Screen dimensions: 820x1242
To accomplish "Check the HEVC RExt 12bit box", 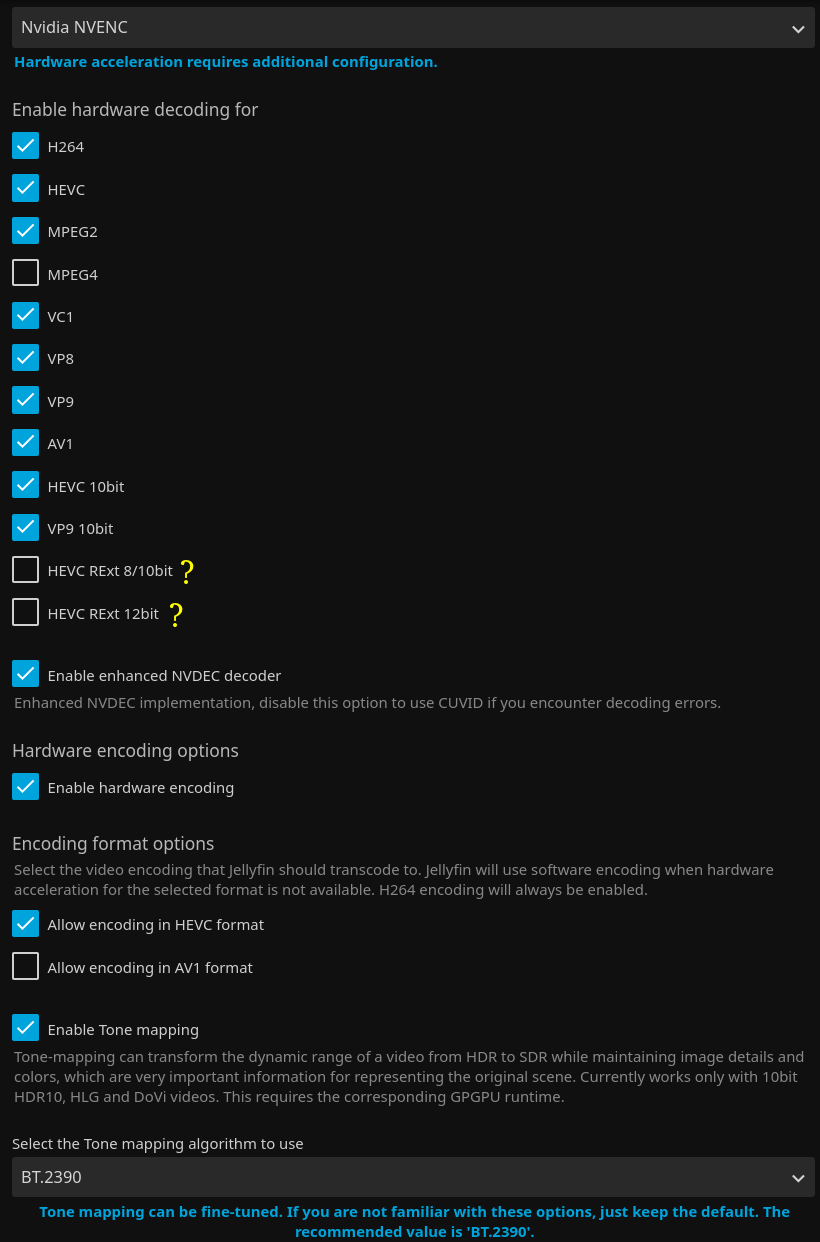I will tap(26, 613).
